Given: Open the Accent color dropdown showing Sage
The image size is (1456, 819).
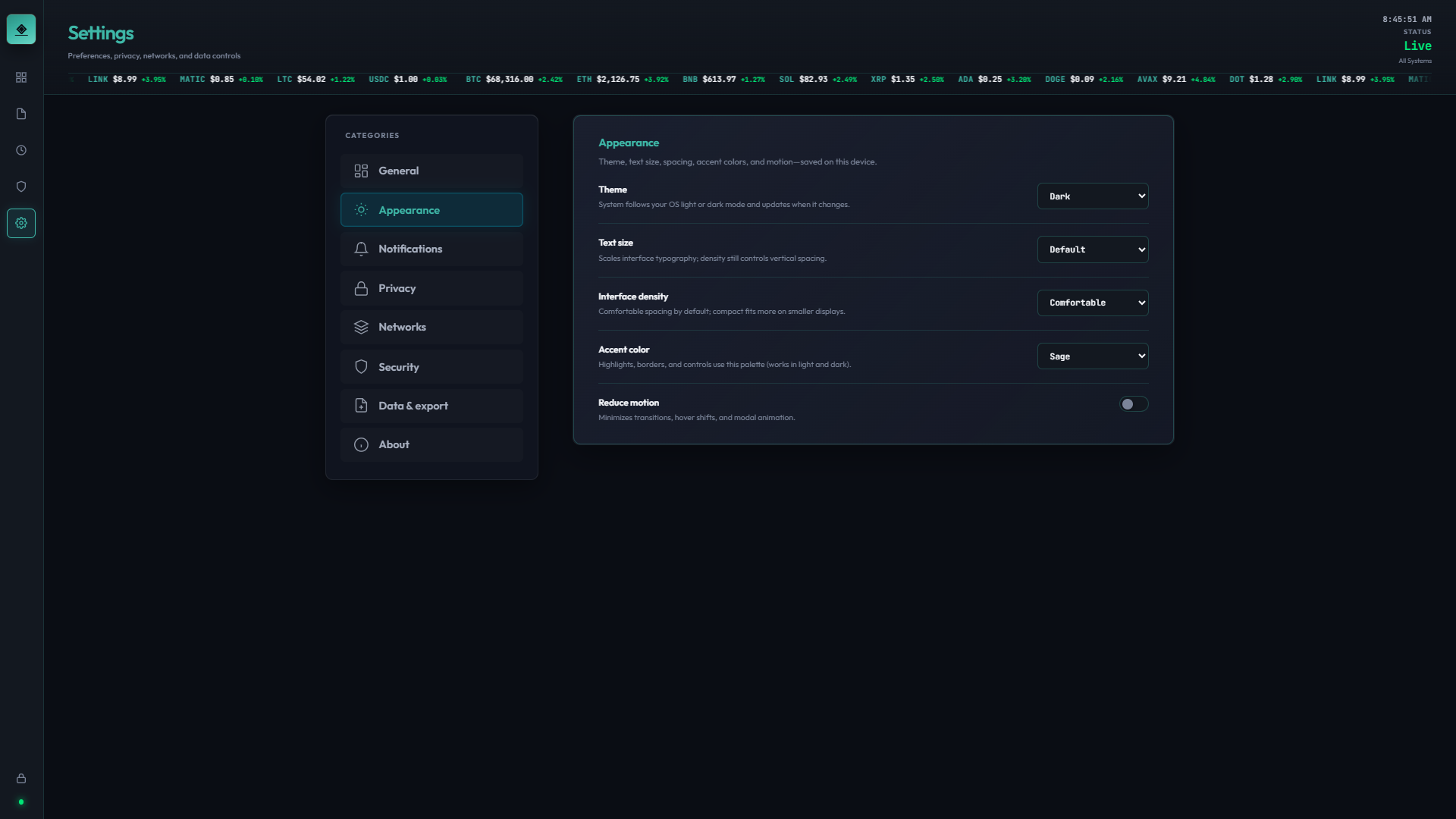Looking at the screenshot, I should [1093, 356].
